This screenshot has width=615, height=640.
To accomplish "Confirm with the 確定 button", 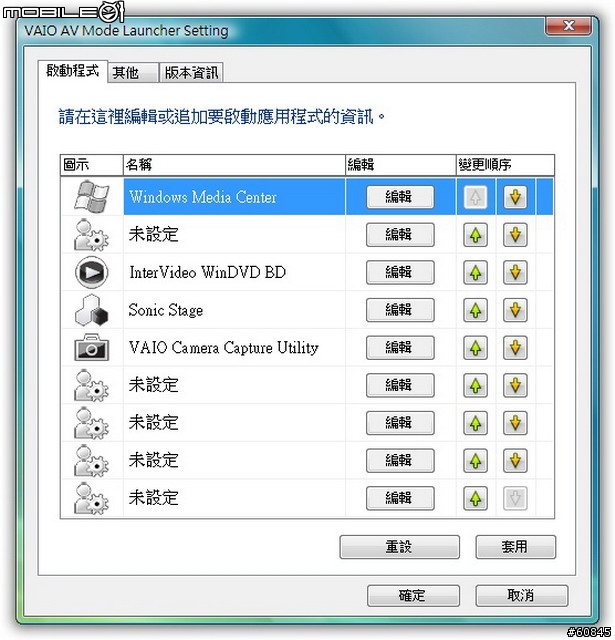I will (x=413, y=596).
